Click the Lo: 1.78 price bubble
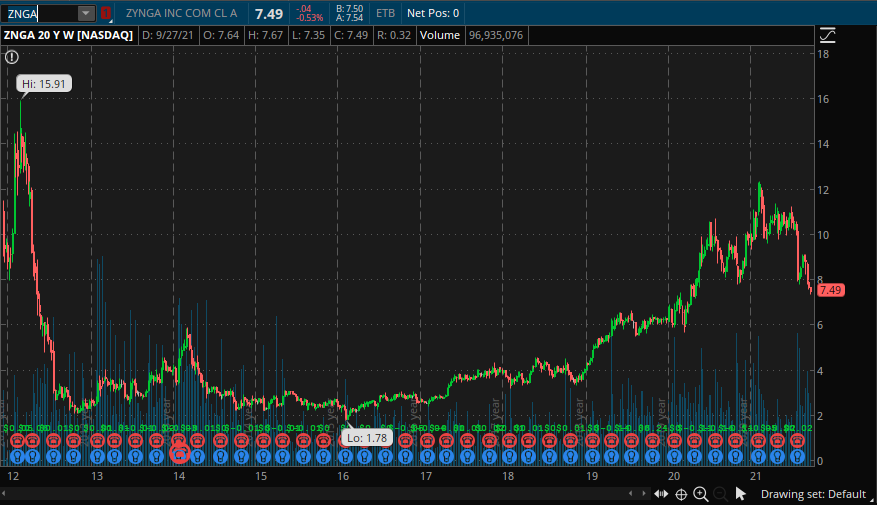877x505 pixels. (x=367, y=438)
